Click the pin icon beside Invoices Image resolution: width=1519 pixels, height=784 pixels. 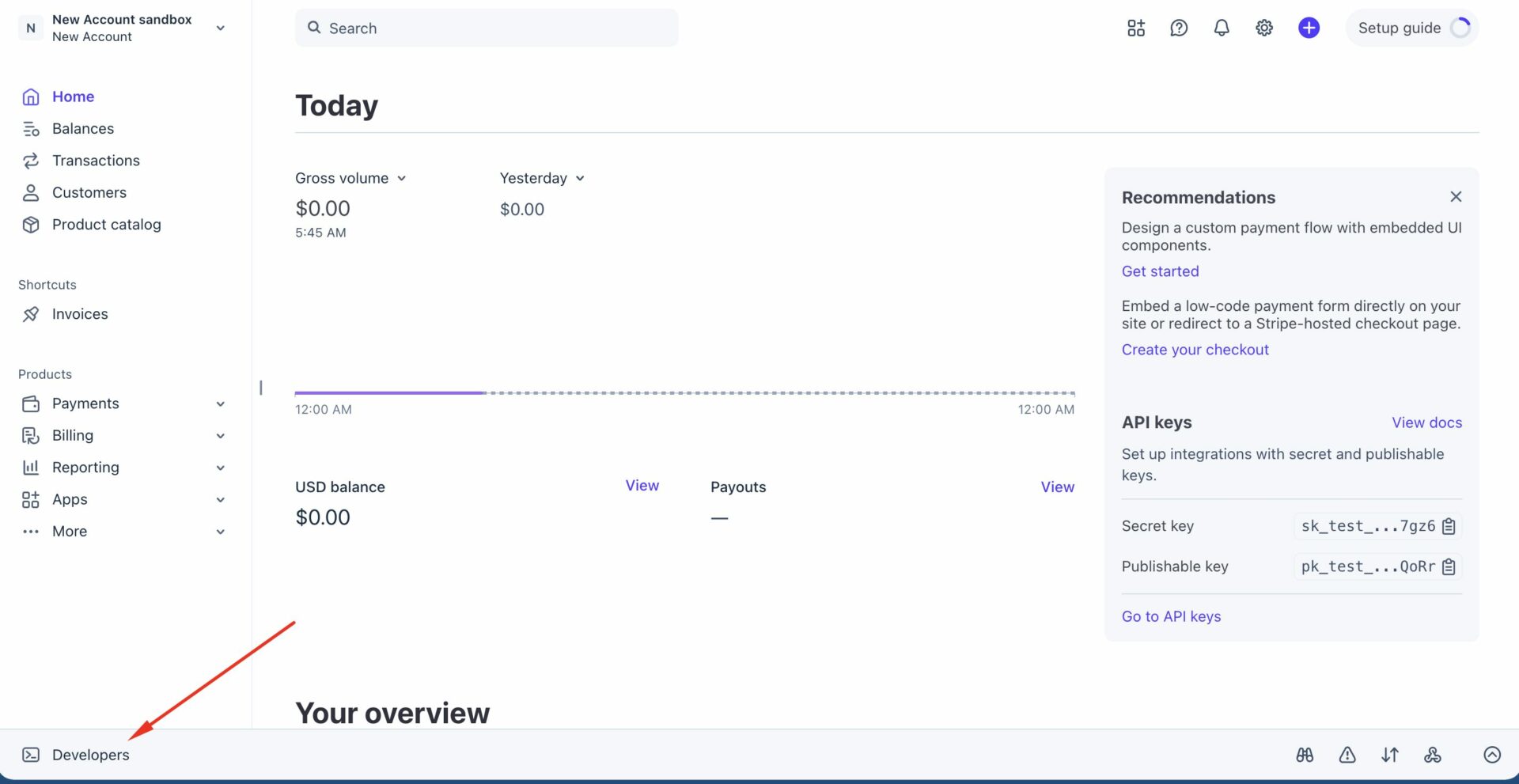click(x=31, y=315)
